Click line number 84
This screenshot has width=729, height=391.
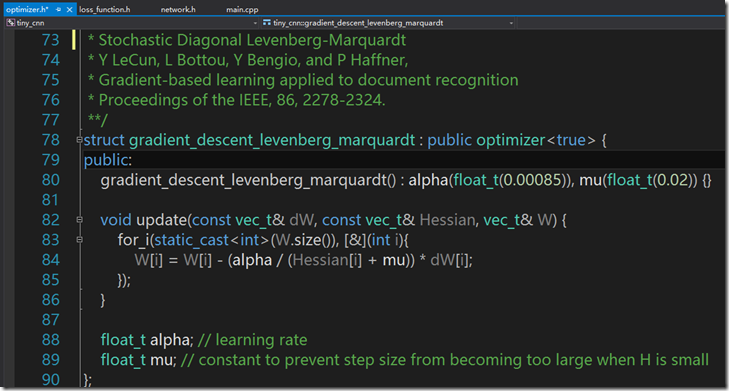click(x=51, y=260)
